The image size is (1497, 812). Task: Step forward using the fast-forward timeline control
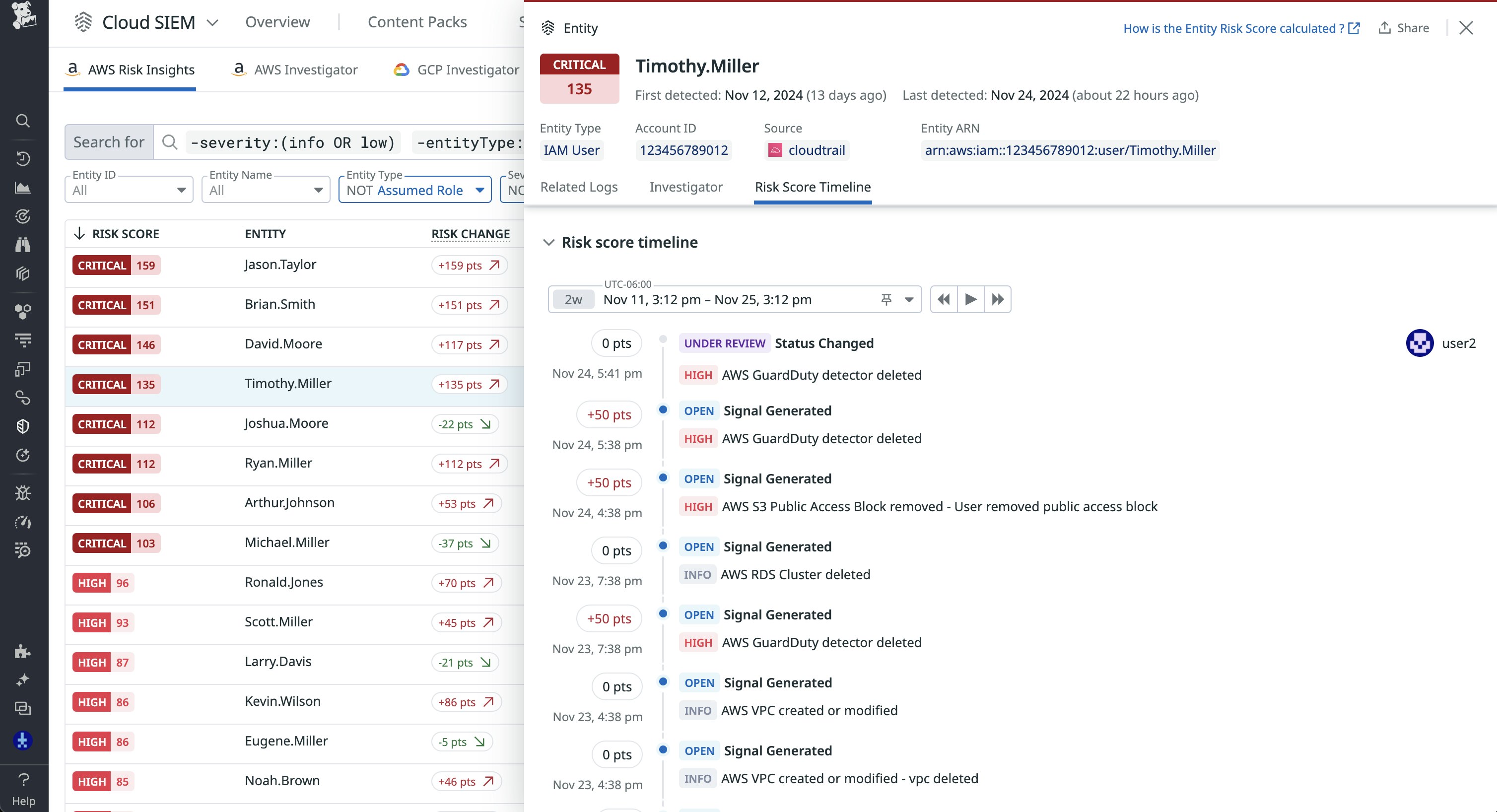pos(998,299)
